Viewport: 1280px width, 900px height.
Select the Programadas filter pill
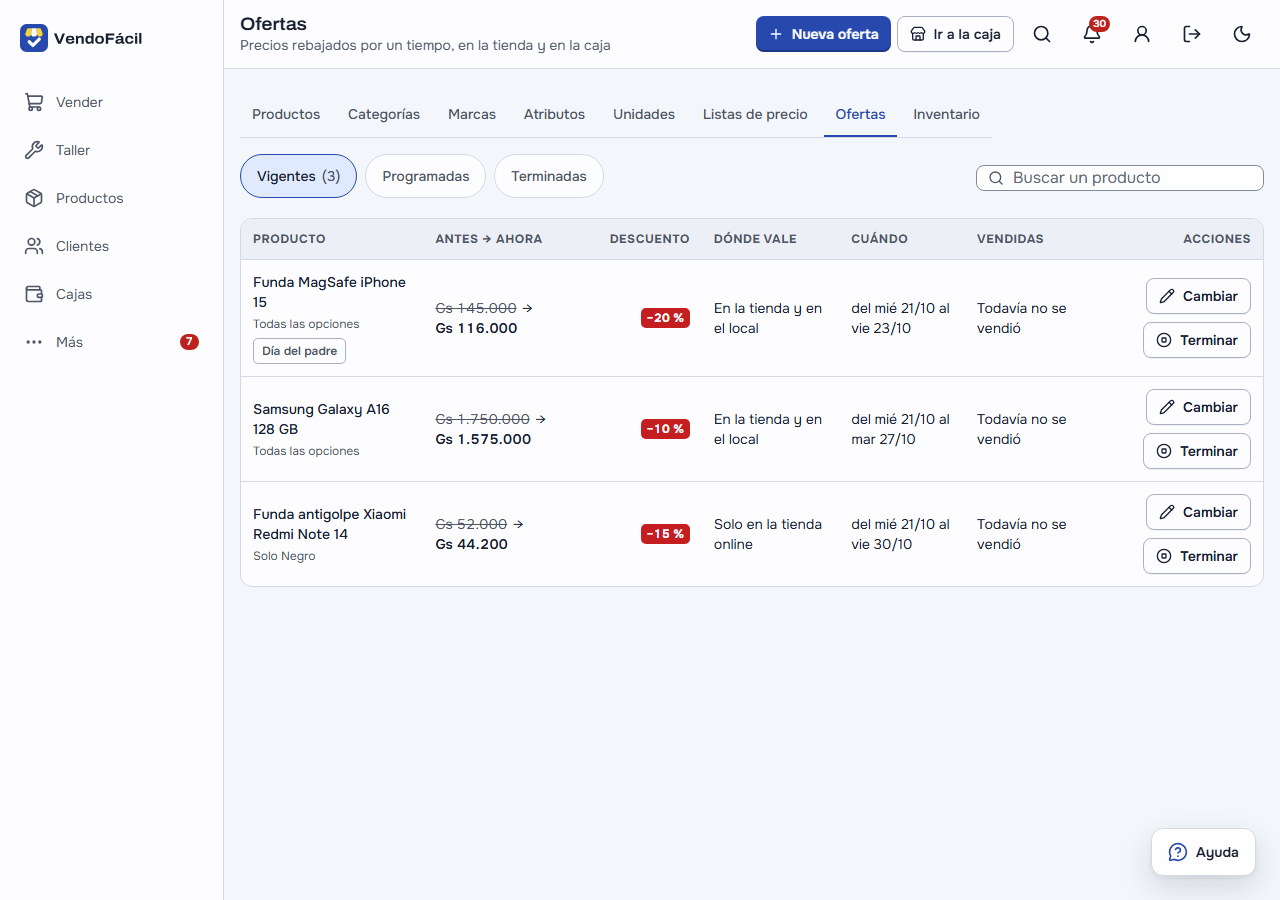[425, 176]
